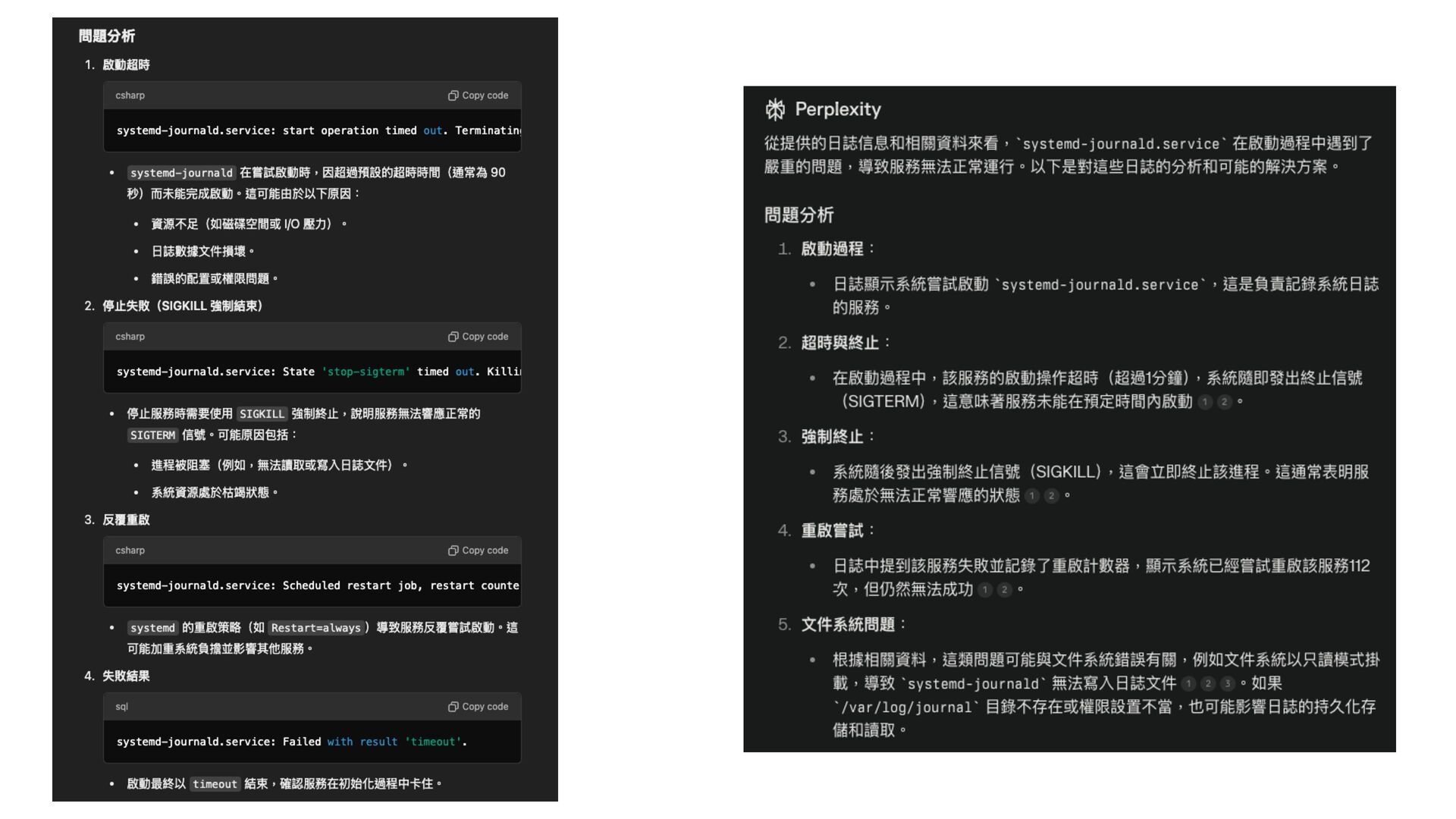
Task: Open citation 1 in the SIGKILL paragraph
Action: point(1032,496)
